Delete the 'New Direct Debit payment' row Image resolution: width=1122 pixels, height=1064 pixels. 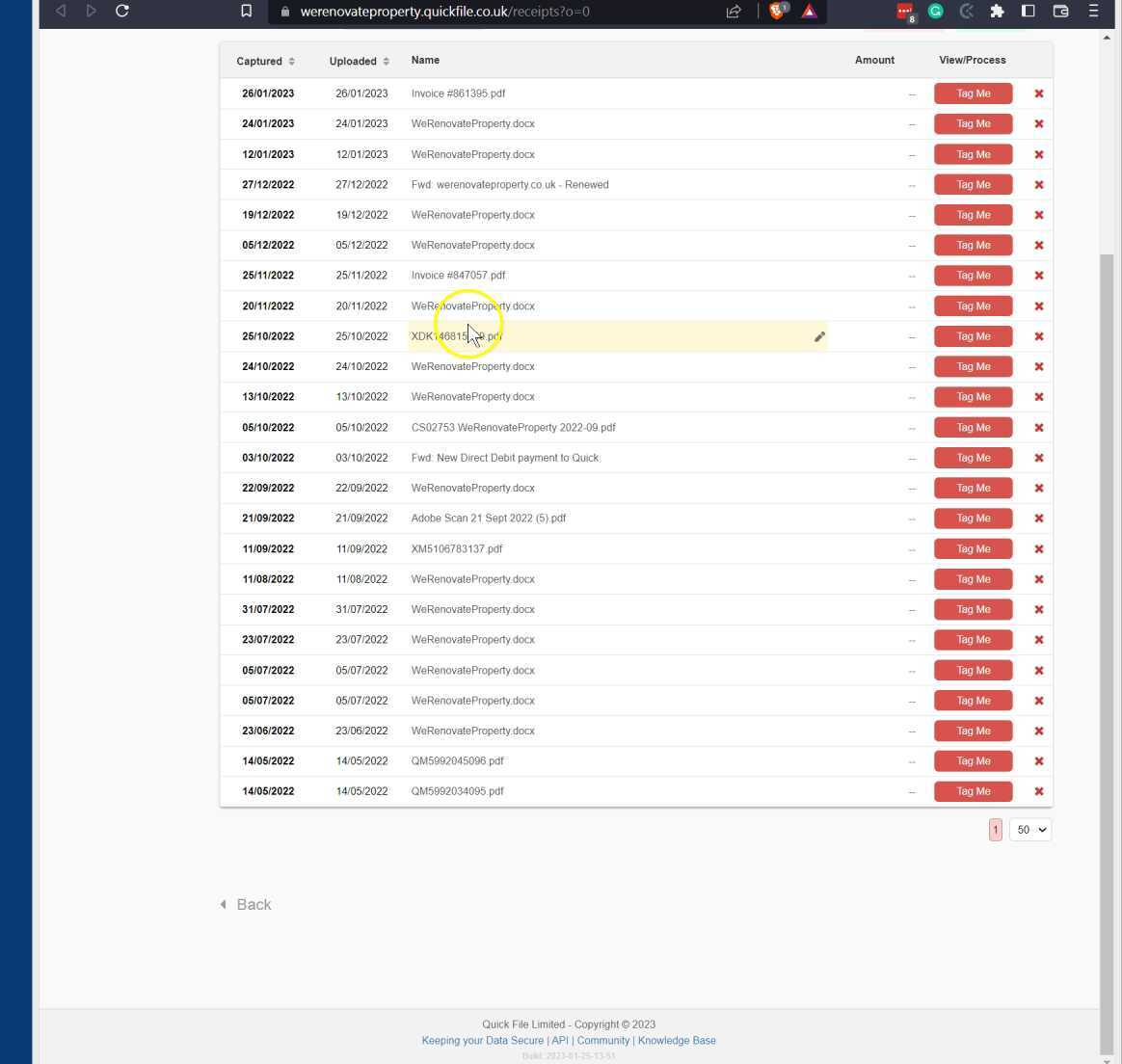coord(1039,458)
